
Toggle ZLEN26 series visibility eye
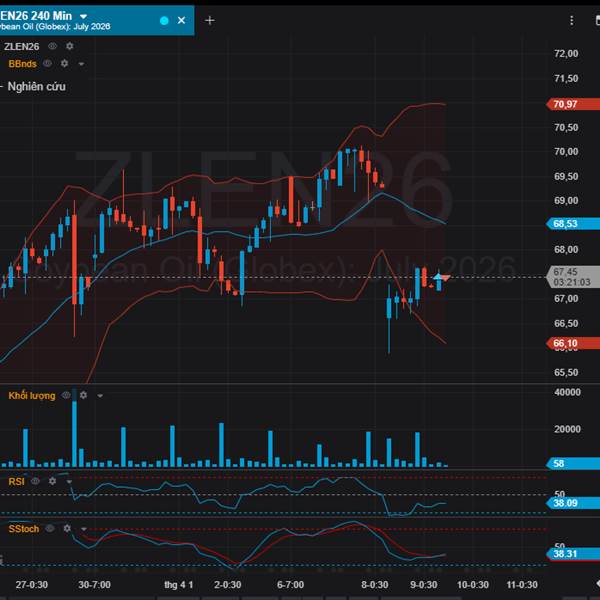(52, 46)
